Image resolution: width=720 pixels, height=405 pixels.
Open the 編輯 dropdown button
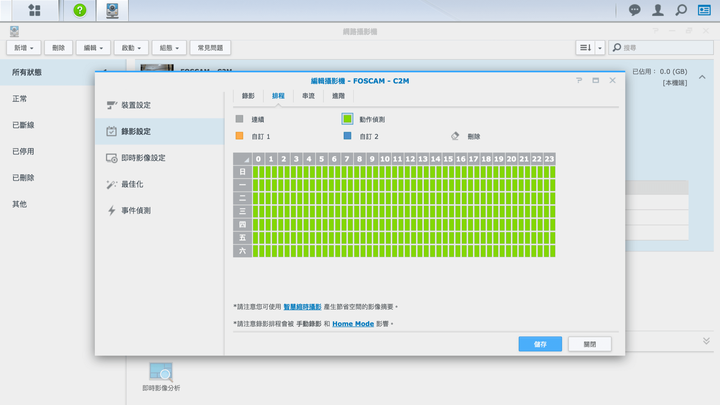(93, 48)
